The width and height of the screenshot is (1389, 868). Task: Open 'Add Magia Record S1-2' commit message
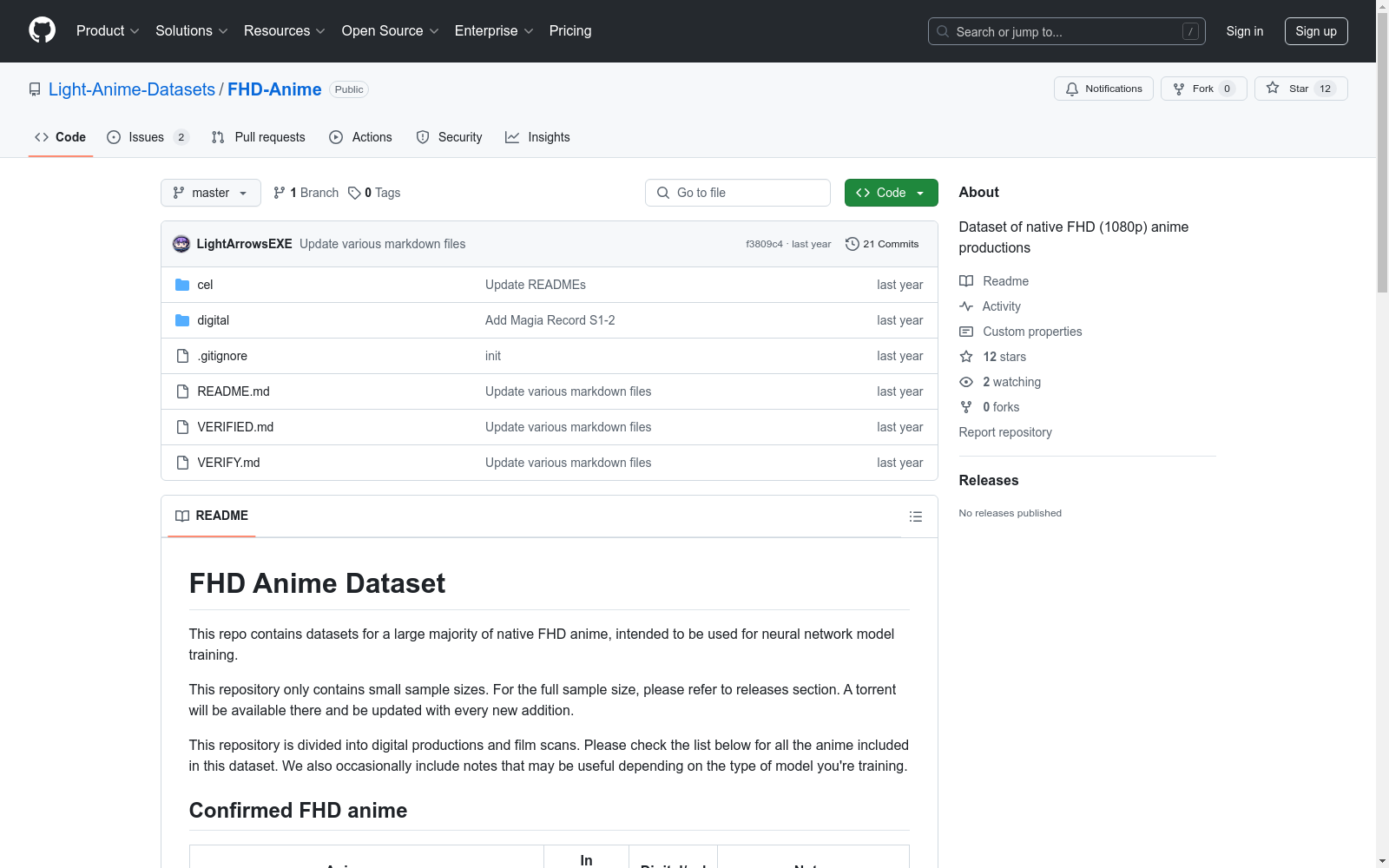(550, 320)
